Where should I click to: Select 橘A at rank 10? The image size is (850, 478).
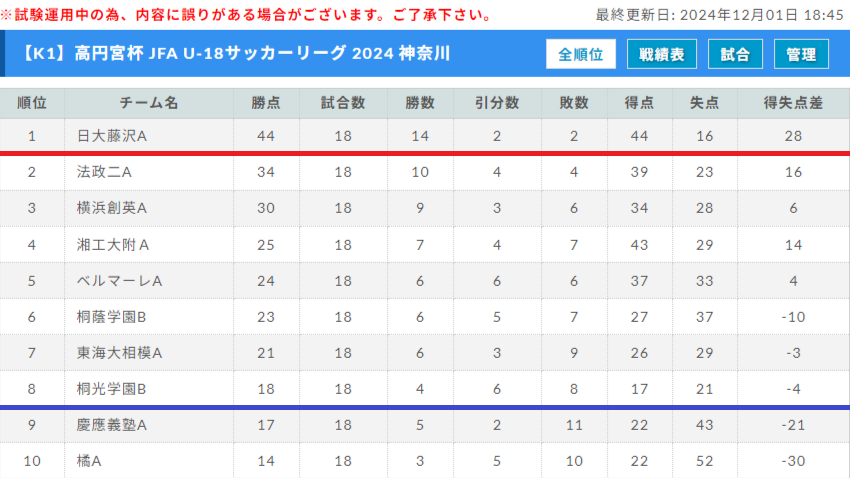[x=89, y=461]
